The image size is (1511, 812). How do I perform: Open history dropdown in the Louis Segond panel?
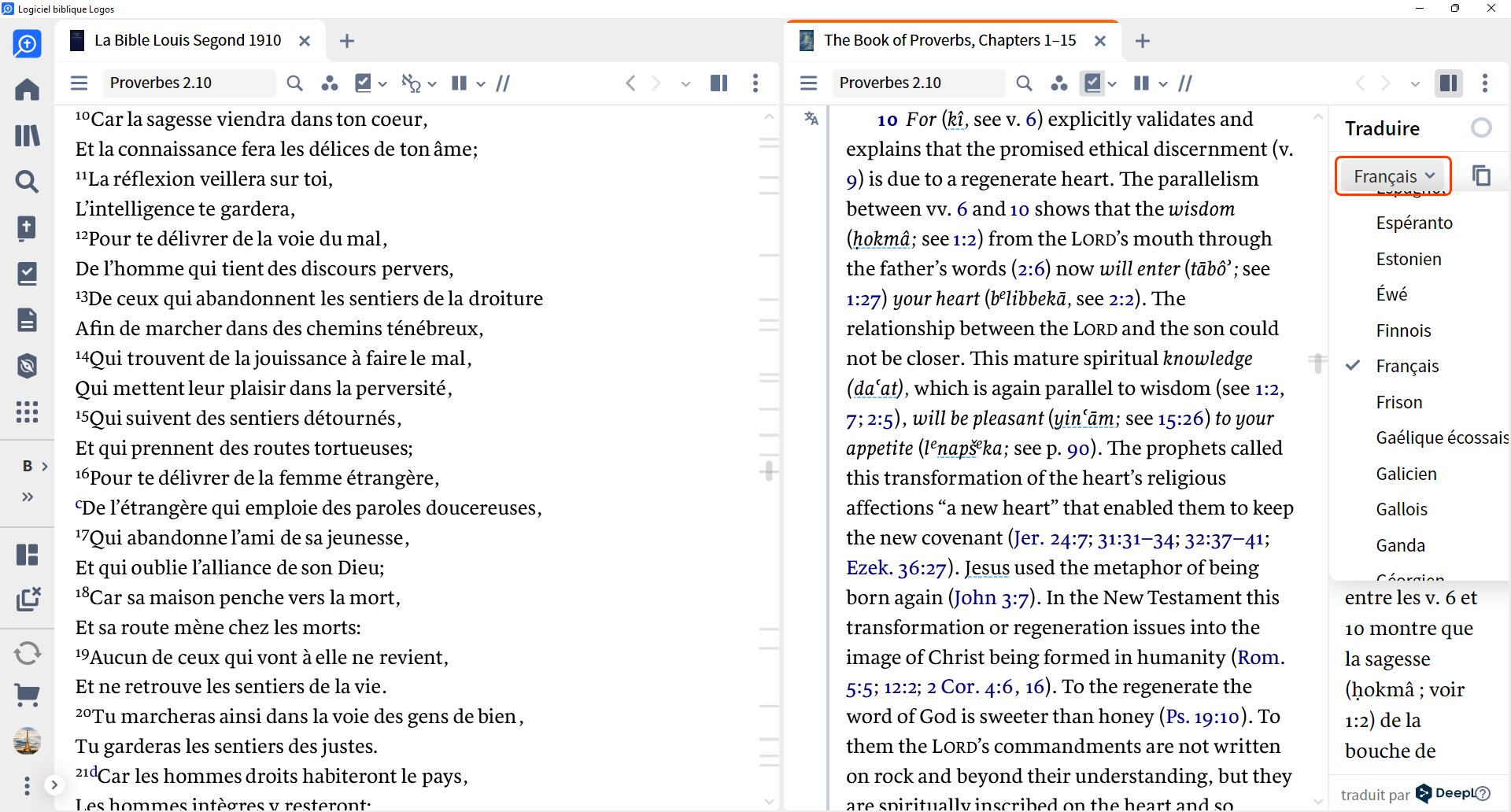coord(685,83)
